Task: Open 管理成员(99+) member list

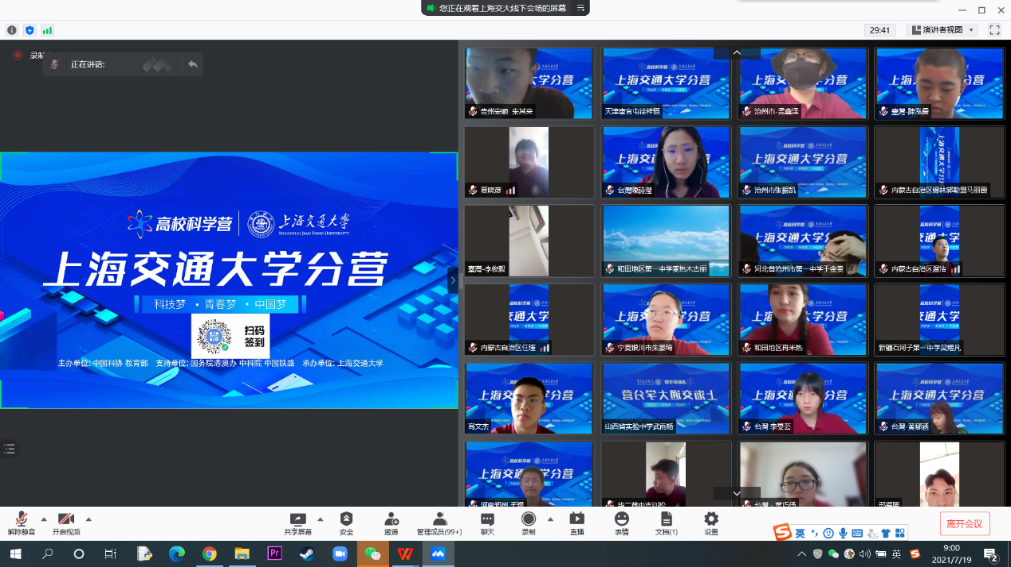Action: (x=440, y=523)
